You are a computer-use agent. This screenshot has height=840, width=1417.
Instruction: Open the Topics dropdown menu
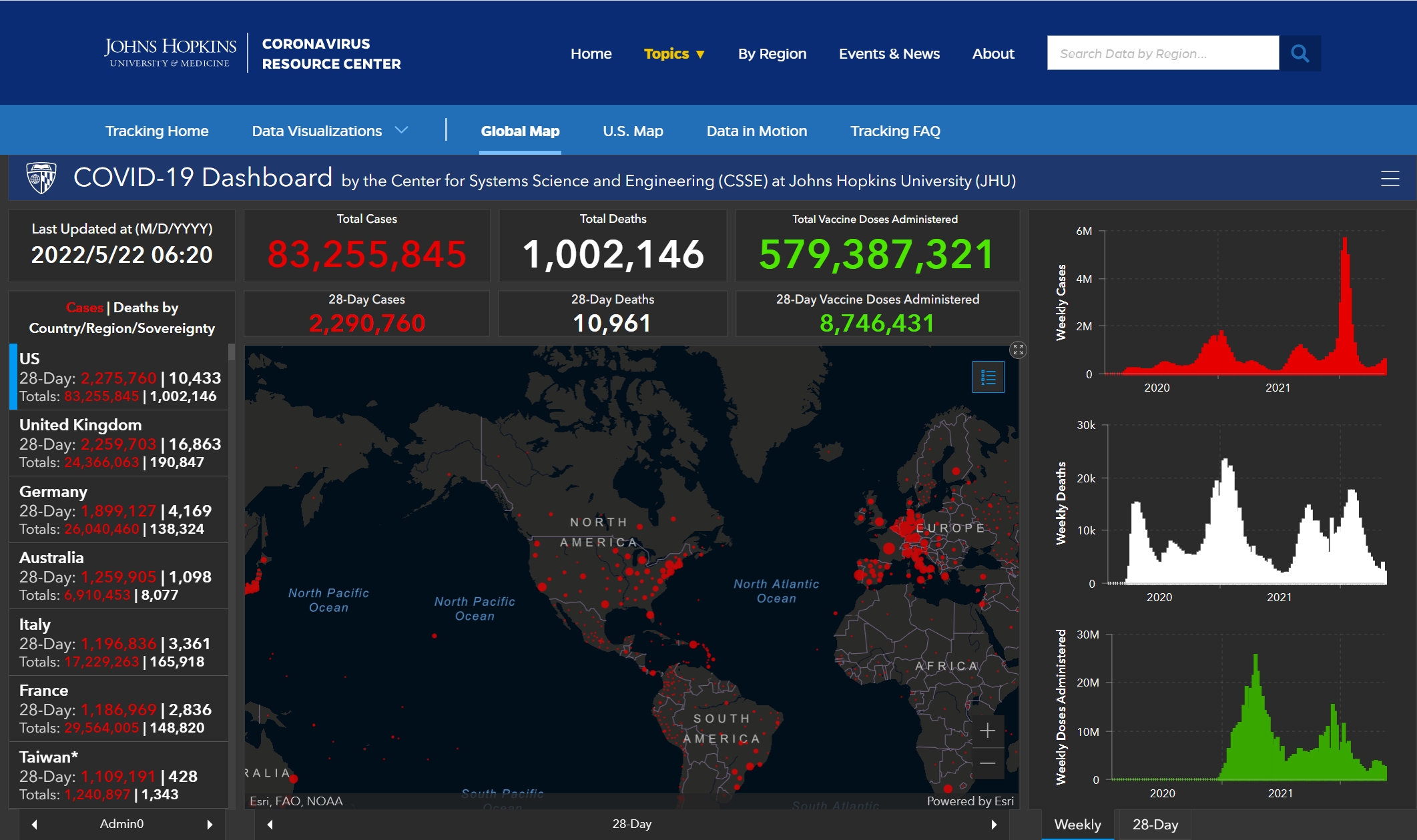pyautogui.click(x=673, y=54)
